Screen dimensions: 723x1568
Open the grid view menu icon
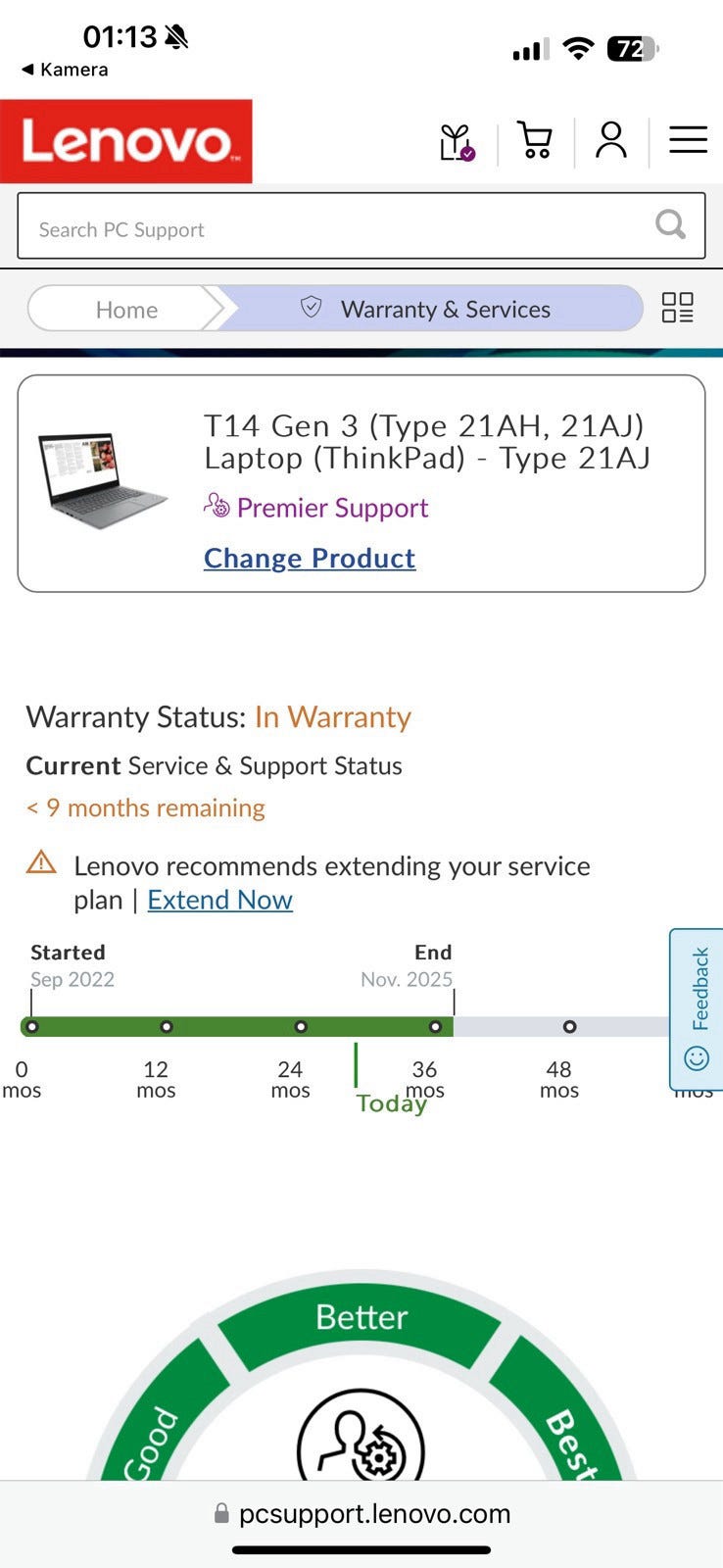point(677,308)
